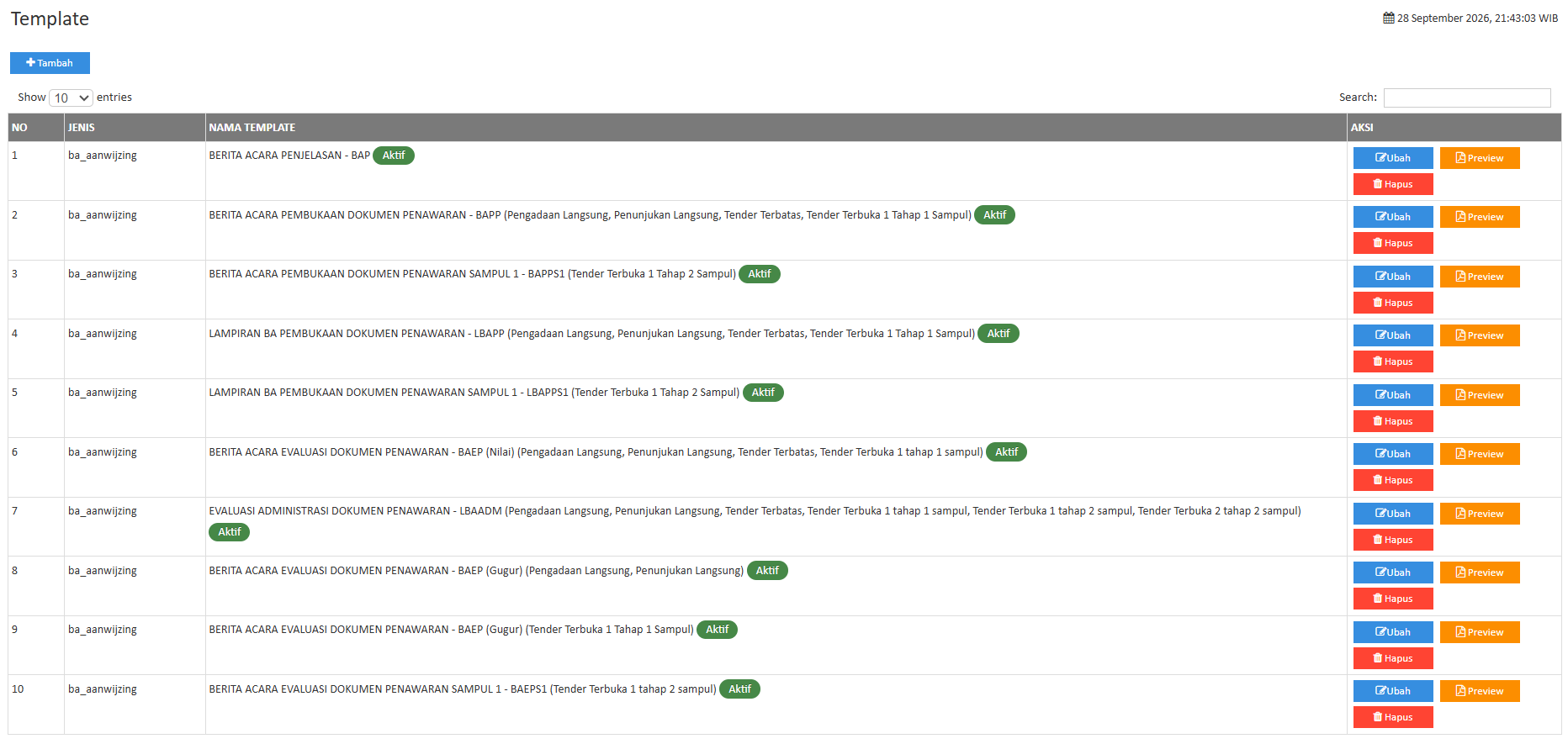Delete row 4 LBAPP template
The height and width of the screenshot is (744, 1568).
point(1393,361)
